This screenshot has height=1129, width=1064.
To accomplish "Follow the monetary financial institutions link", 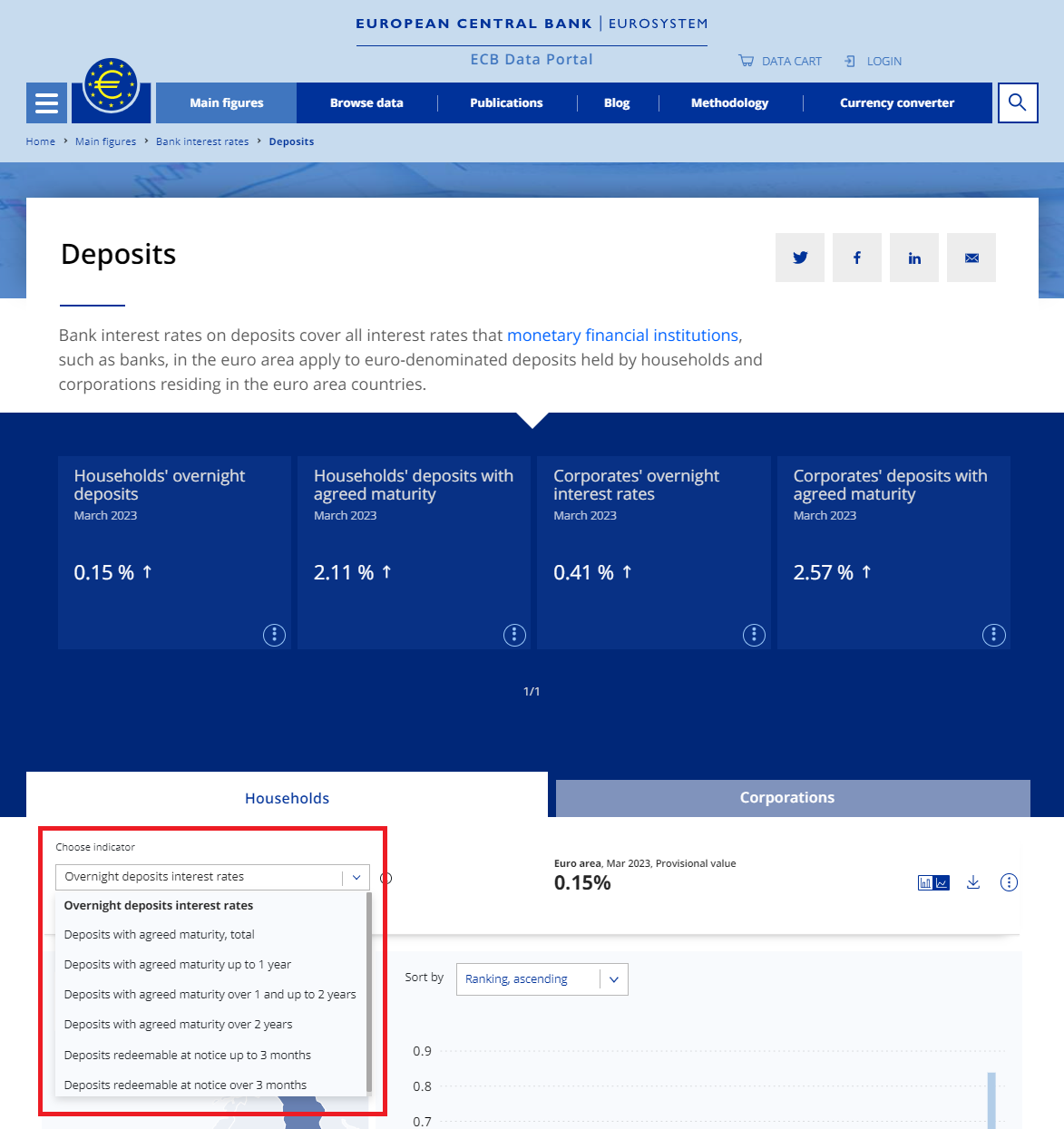I will [622, 335].
